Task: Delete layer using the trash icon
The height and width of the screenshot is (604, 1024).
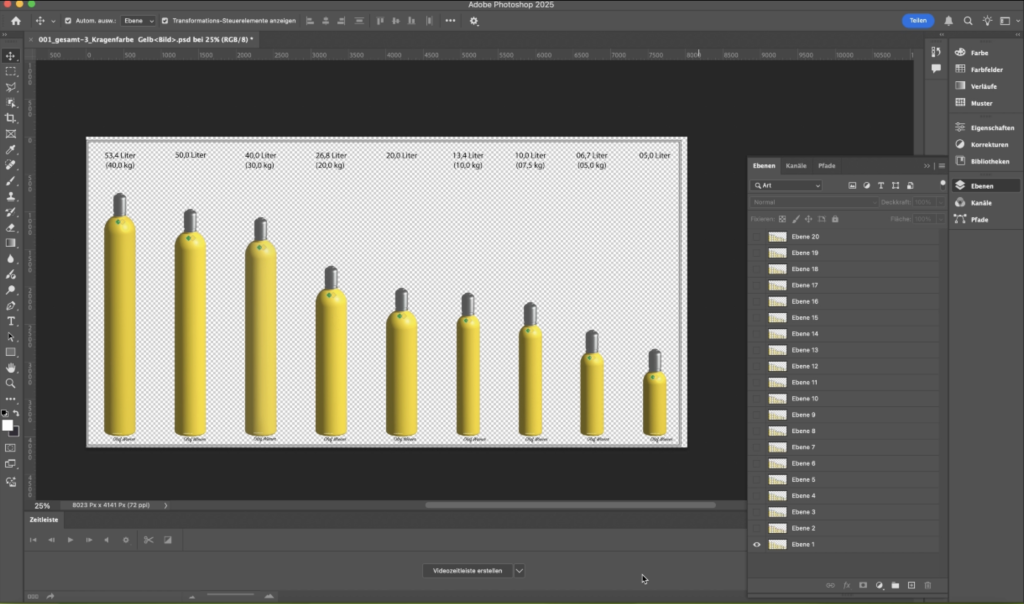Action: (927, 585)
